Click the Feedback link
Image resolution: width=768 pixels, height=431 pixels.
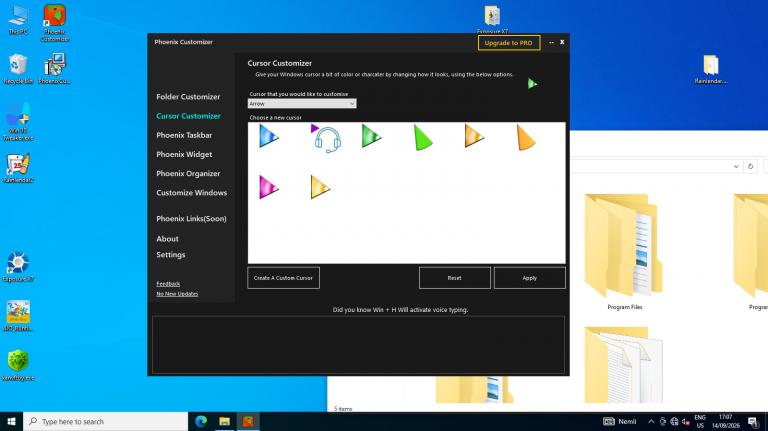[168, 284]
